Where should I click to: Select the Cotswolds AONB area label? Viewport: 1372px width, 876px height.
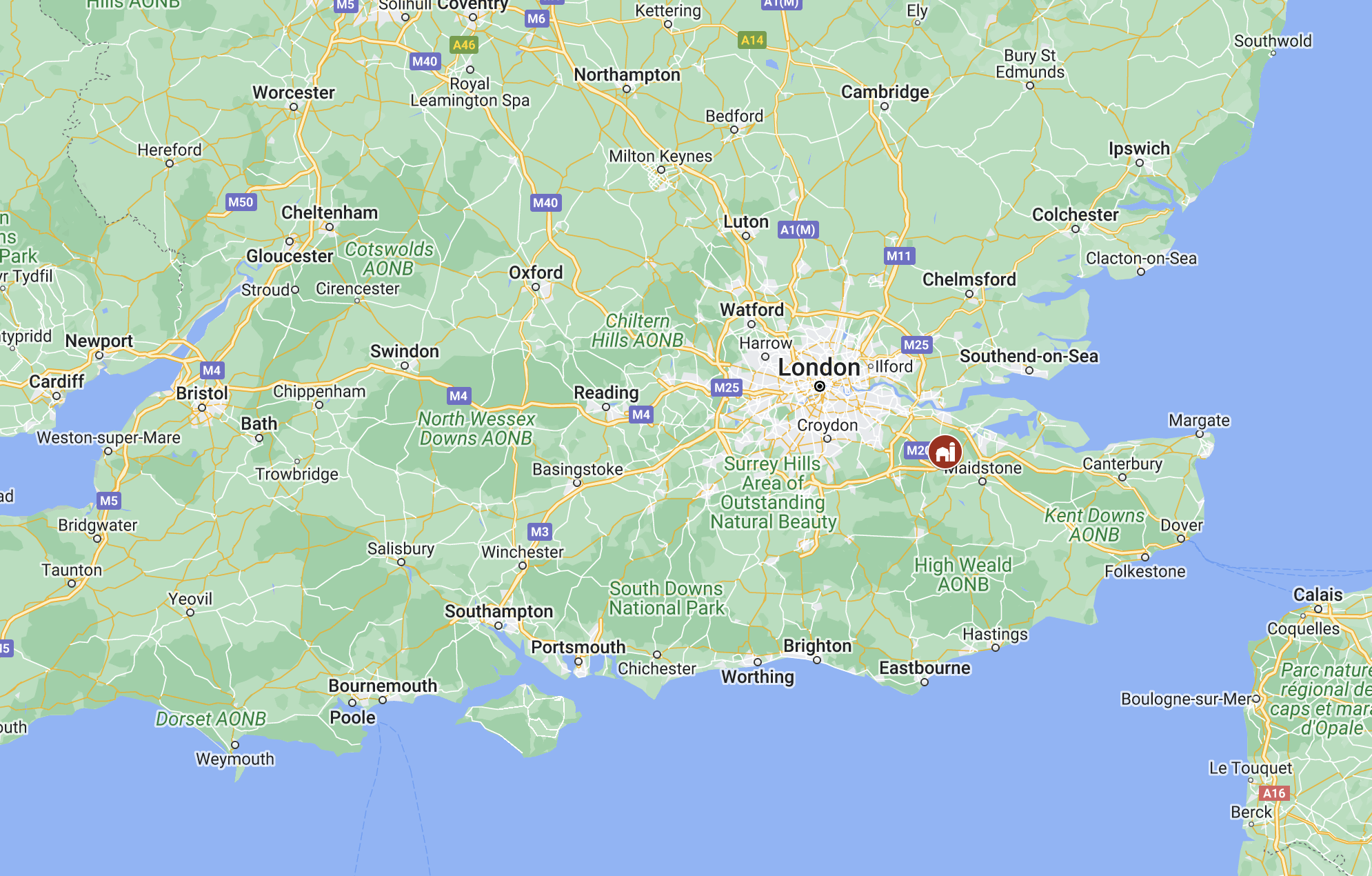[390, 259]
